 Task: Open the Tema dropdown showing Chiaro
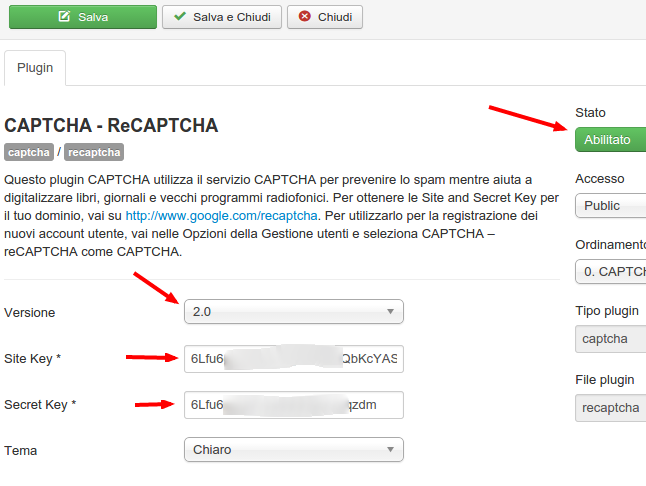[x=294, y=449]
